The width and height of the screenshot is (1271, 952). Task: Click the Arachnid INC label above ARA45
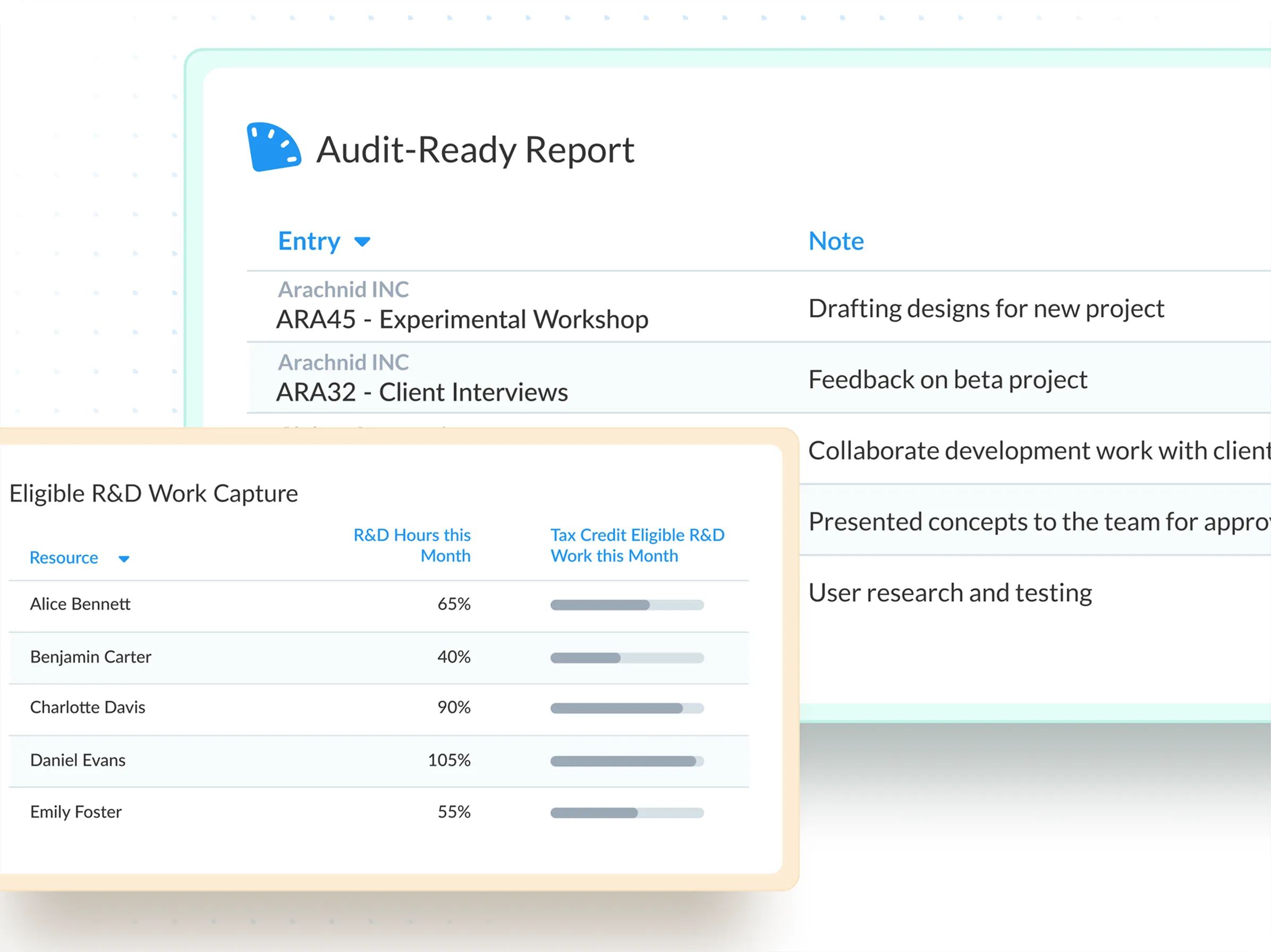(x=343, y=290)
